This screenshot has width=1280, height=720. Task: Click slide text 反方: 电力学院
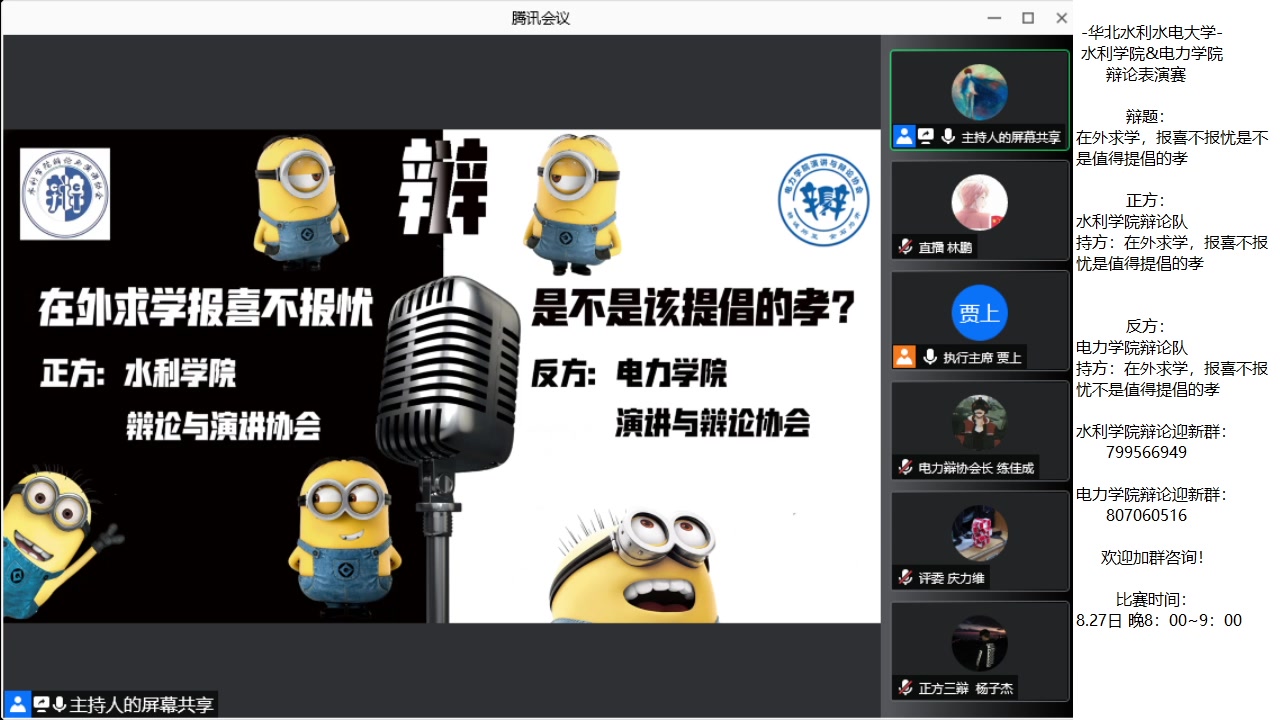point(629,375)
